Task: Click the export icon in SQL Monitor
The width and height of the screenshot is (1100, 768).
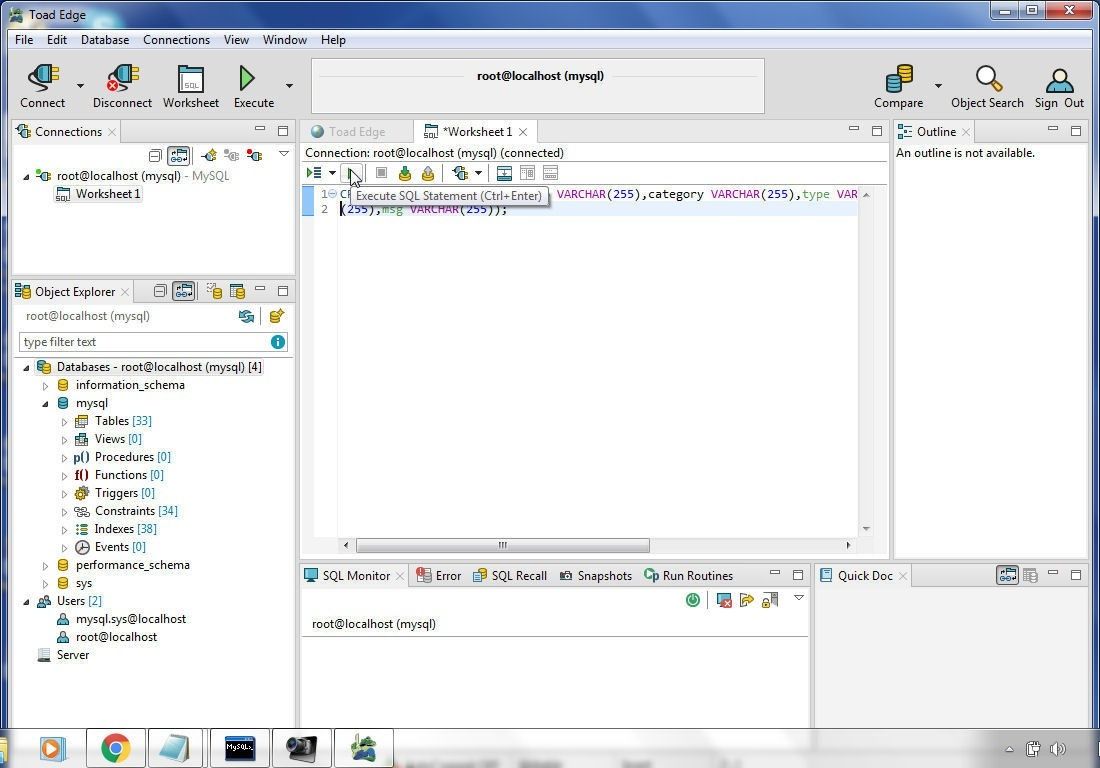Action: pyautogui.click(x=746, y=600)
